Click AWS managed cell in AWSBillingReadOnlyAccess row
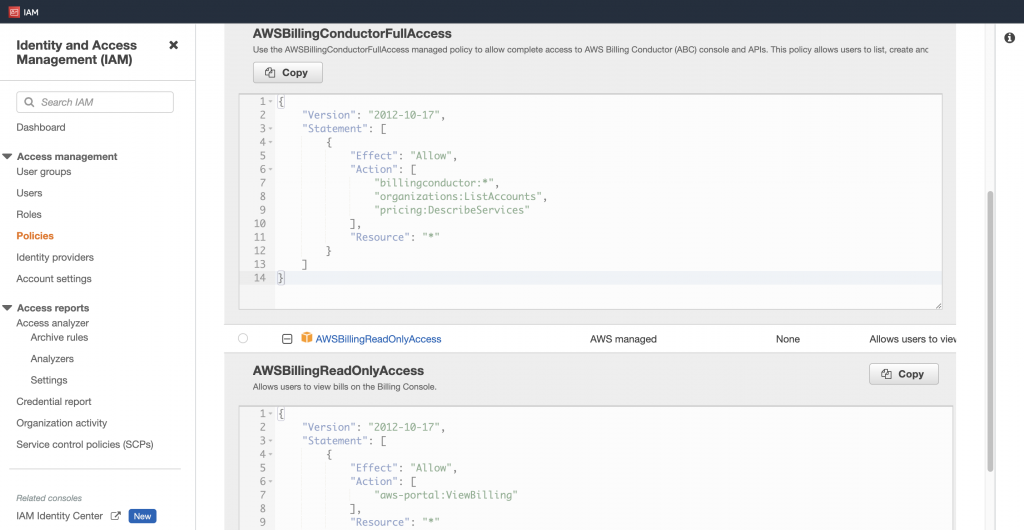 (623, 339)
